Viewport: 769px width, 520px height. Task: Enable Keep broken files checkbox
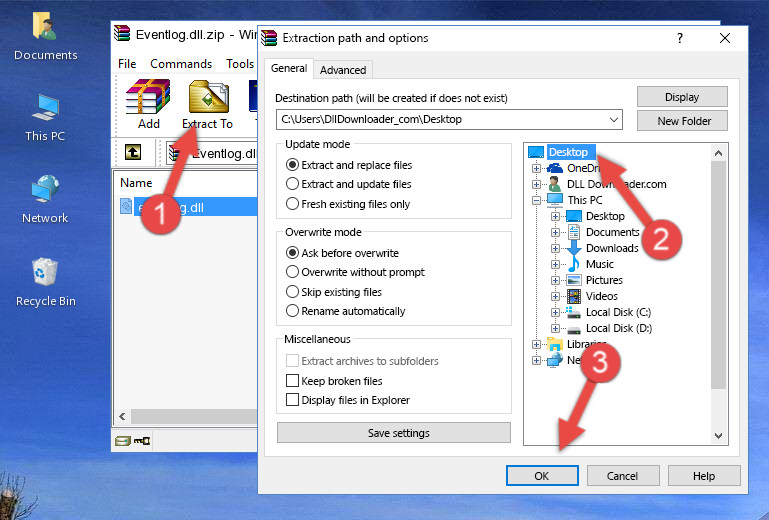tap(292, 381)
